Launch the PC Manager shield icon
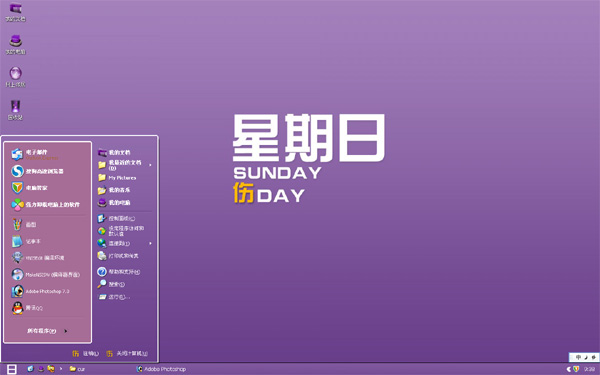The width and height of the screenshot is (600, 375). [17, 188]
